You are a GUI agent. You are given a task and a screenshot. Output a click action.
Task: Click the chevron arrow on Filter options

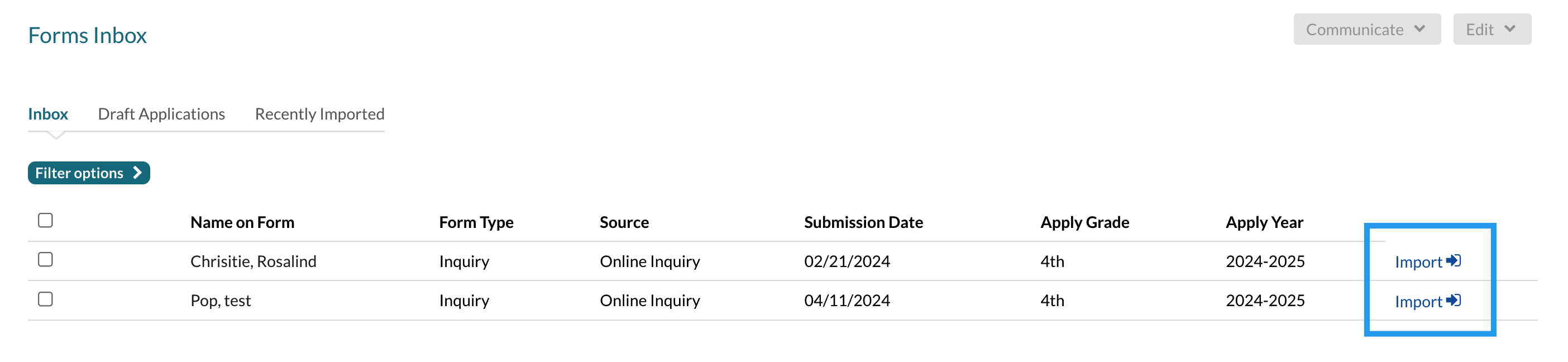click(x=137, y=173)
